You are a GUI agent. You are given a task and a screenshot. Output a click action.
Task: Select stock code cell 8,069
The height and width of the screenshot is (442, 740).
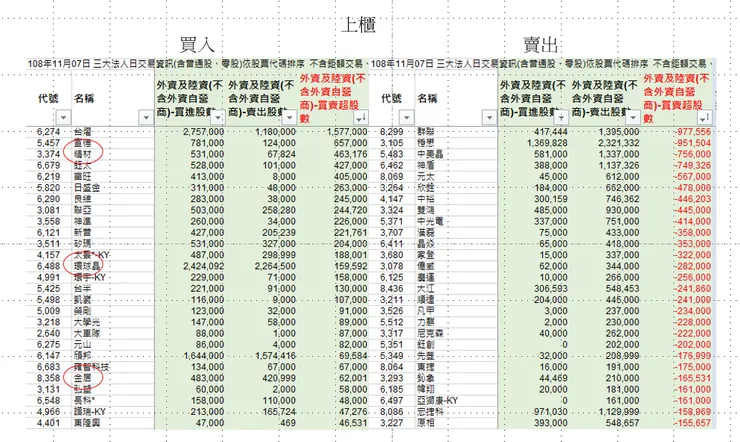392,176
